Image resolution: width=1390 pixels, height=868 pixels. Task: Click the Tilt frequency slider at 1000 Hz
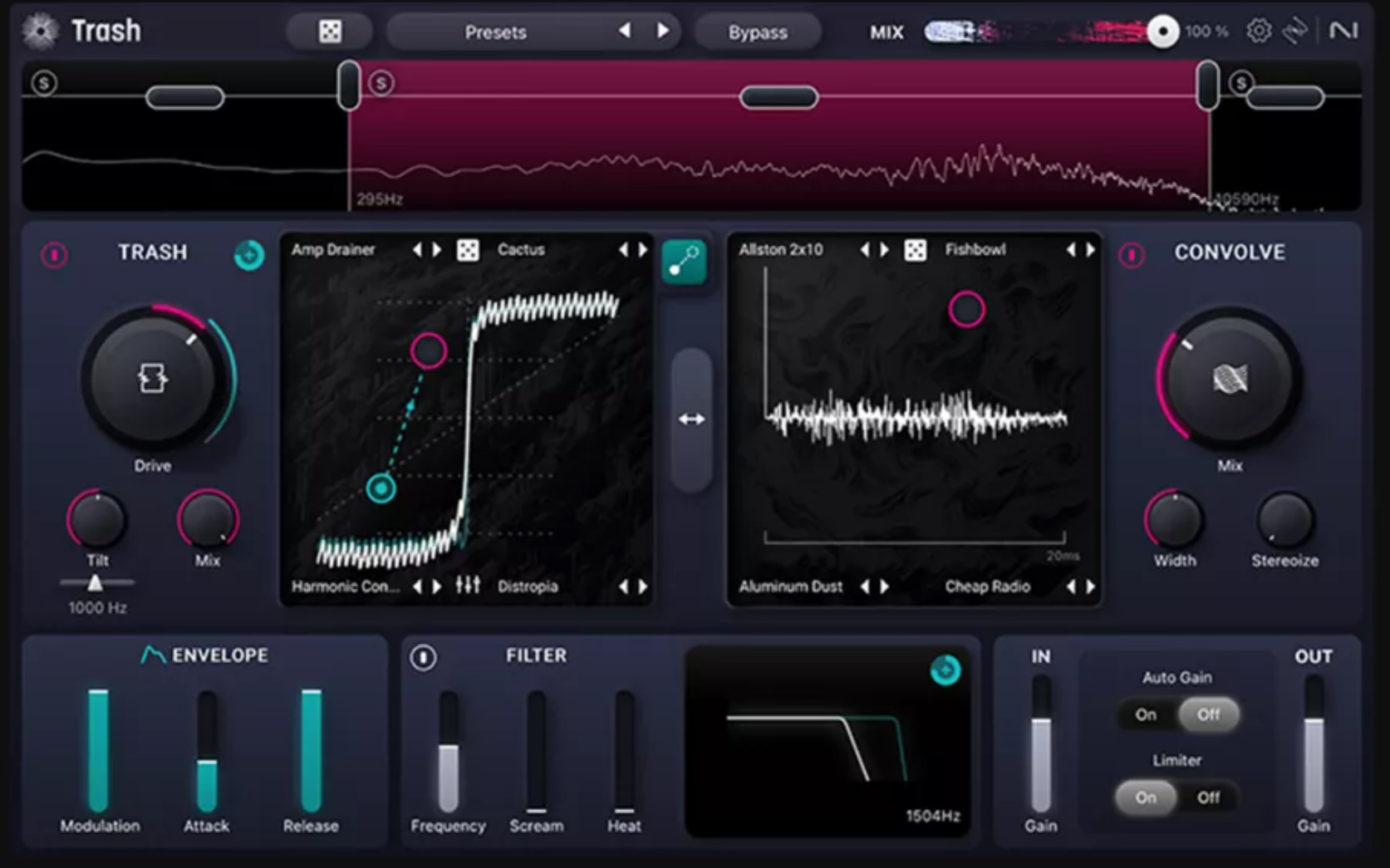pos(96,582)
